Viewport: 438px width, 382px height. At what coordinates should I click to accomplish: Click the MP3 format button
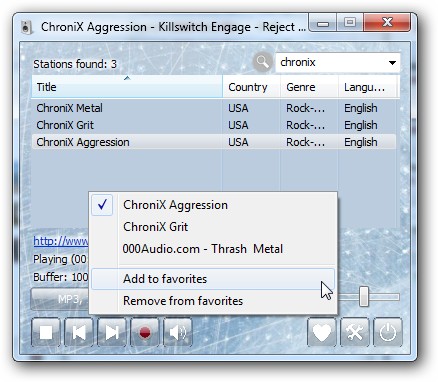60,299
